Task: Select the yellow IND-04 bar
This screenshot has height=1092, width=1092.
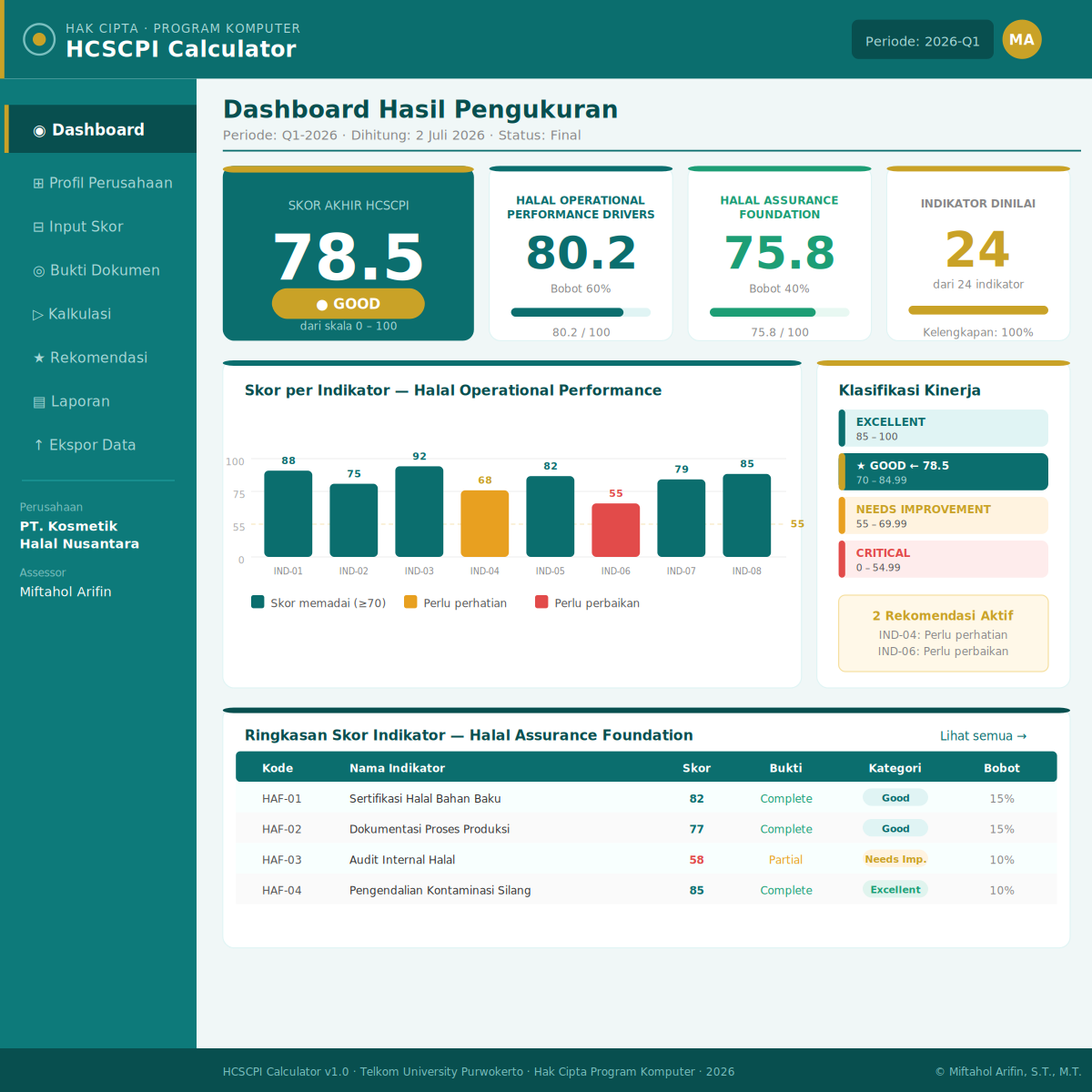Action: (485, 523)
